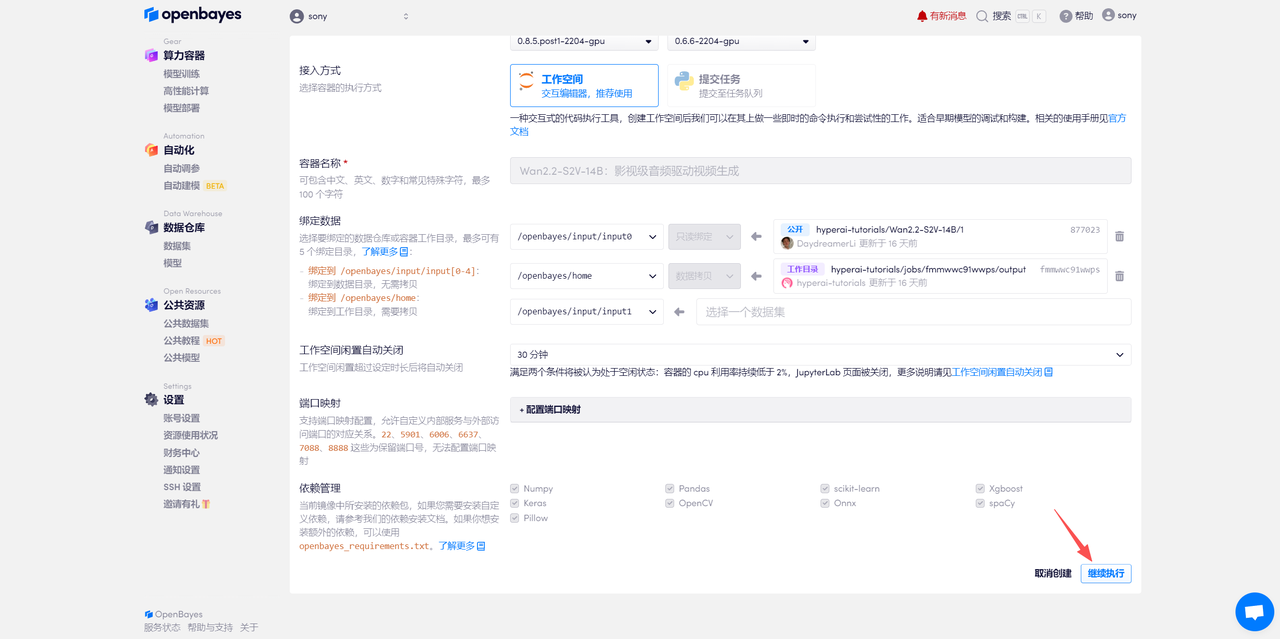The image size is (1280, 639).
Task: Click the 容器名称 input field
Action: [820, 171]
